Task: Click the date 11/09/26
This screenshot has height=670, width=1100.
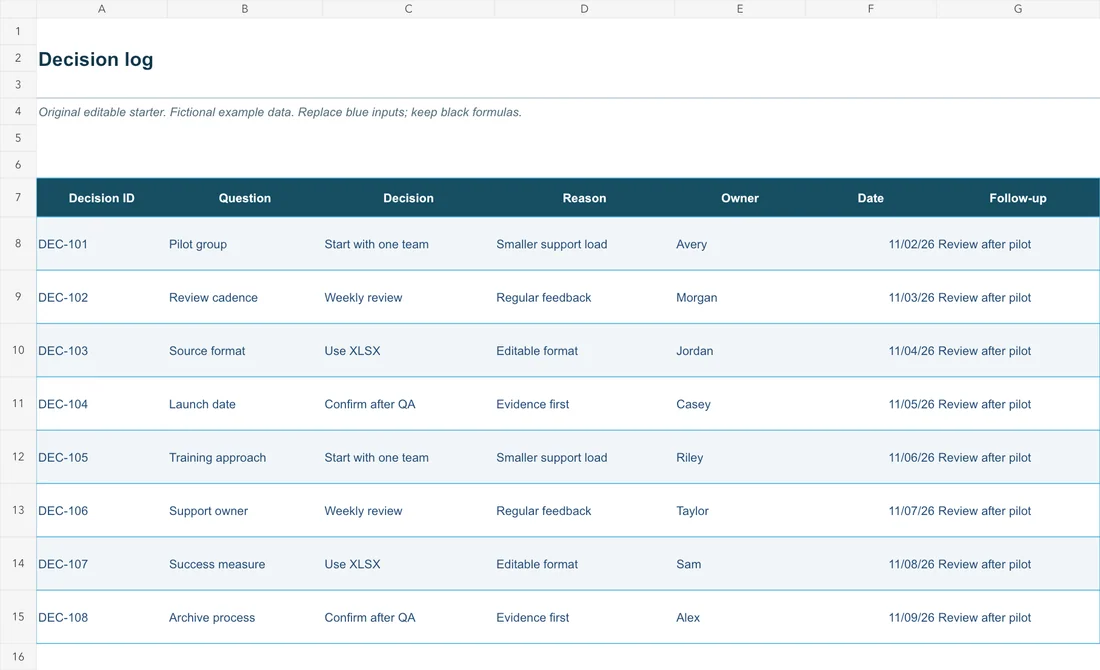Action: (x=911, y=617)
